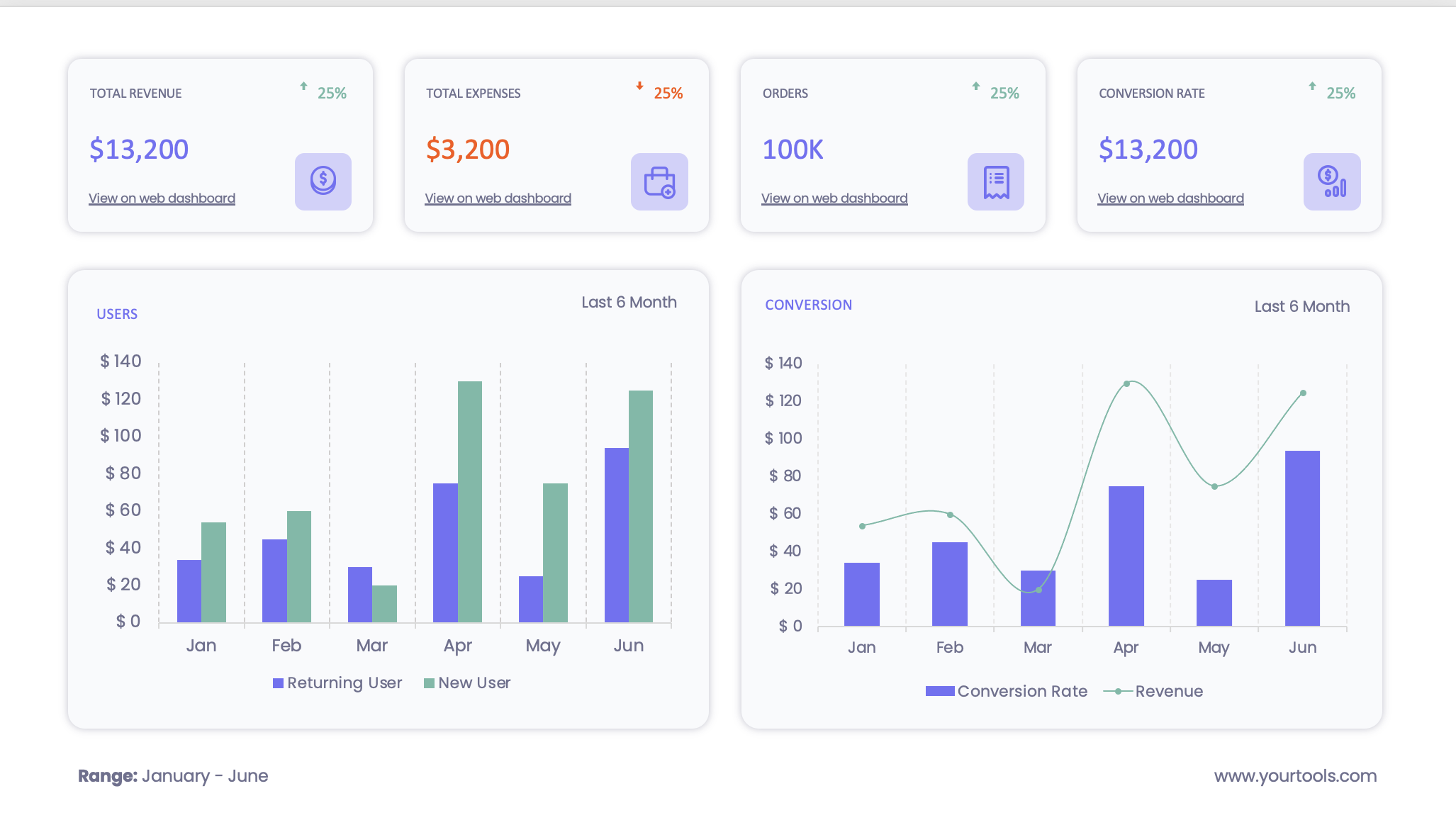Click the green up arrow in Conversion Rate card

pyautogui.click(x=1312, y=86)
